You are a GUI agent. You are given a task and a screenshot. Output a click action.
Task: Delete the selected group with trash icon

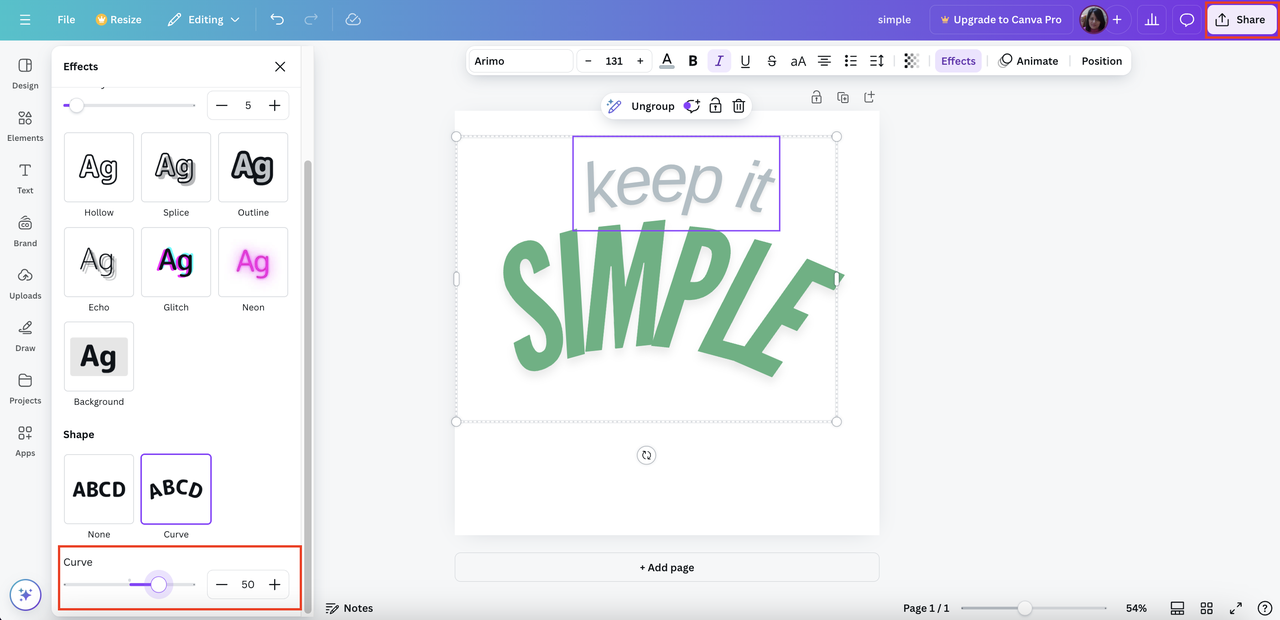[x=738, y=106]
